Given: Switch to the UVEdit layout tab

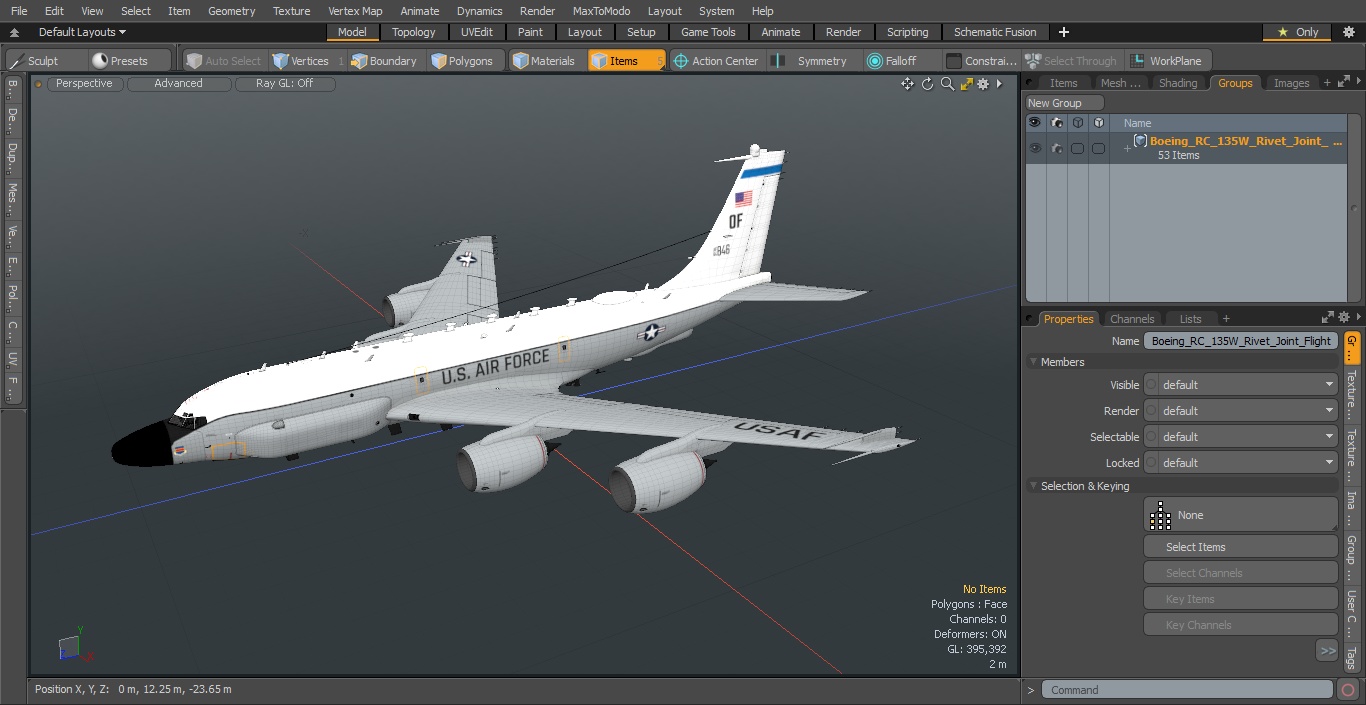Looking at the screenshot, I should (x=476, y=32).
